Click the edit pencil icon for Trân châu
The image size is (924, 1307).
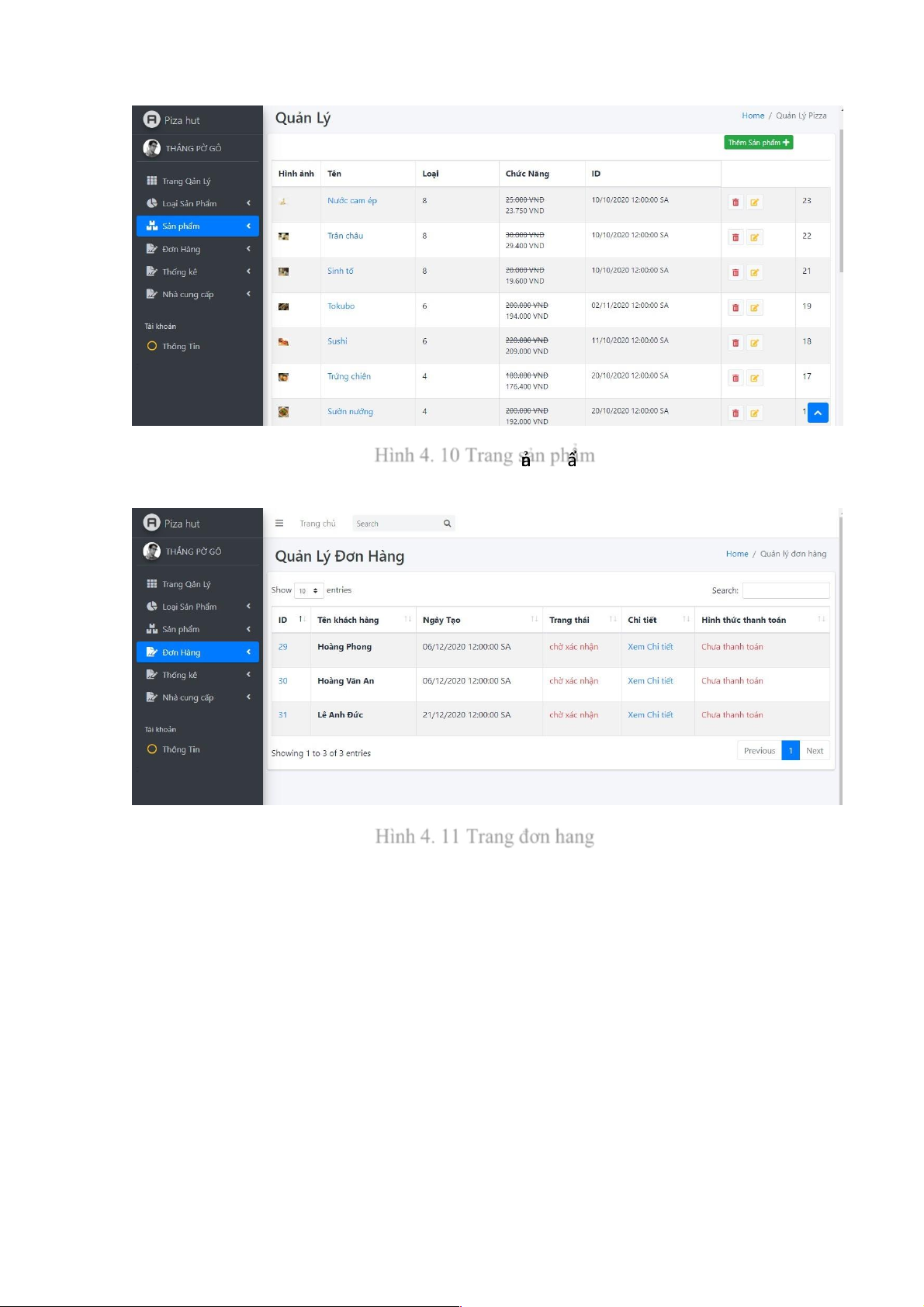coord(754,237)
